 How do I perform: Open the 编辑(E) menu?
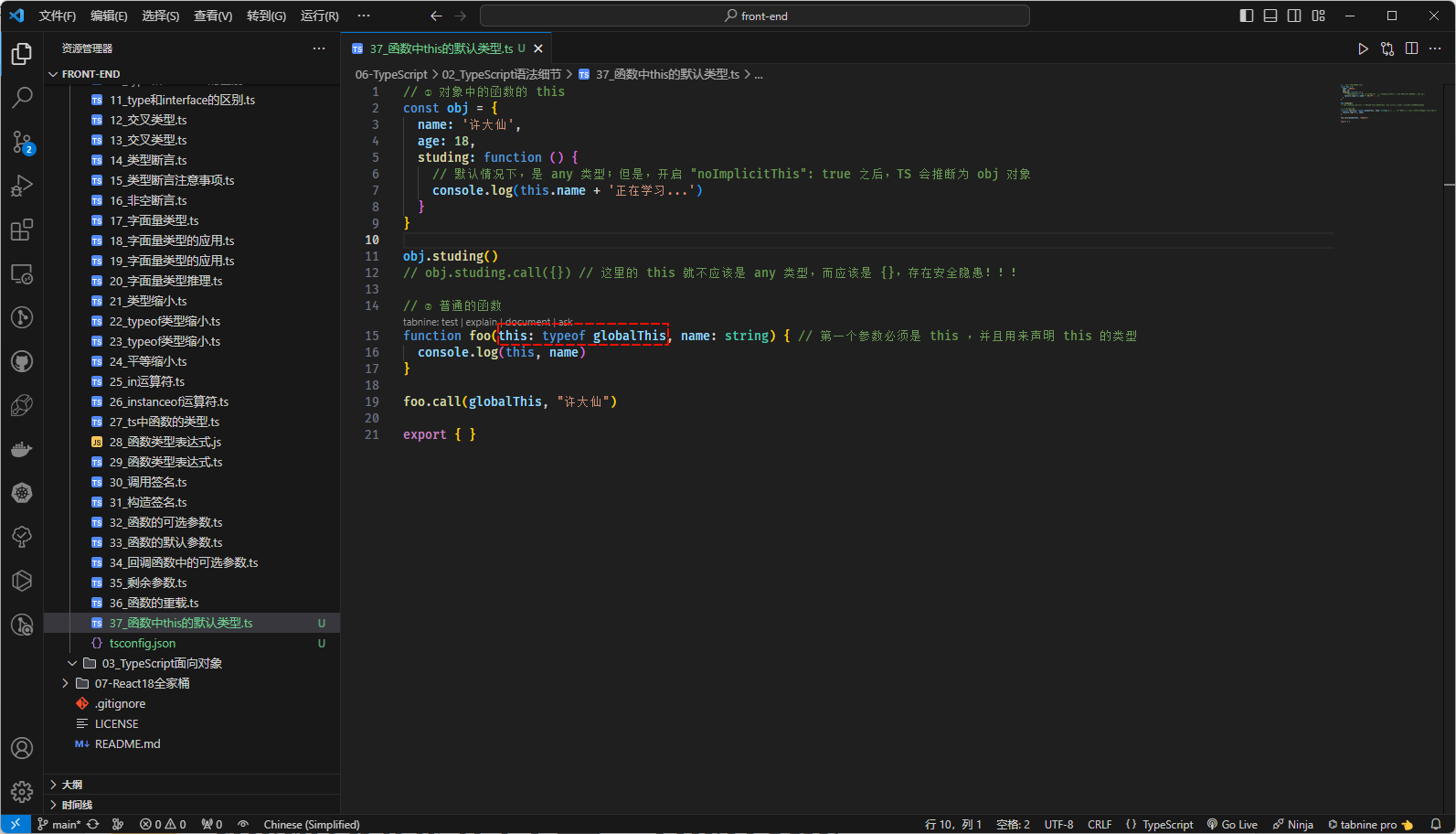(x=109, y=16)
